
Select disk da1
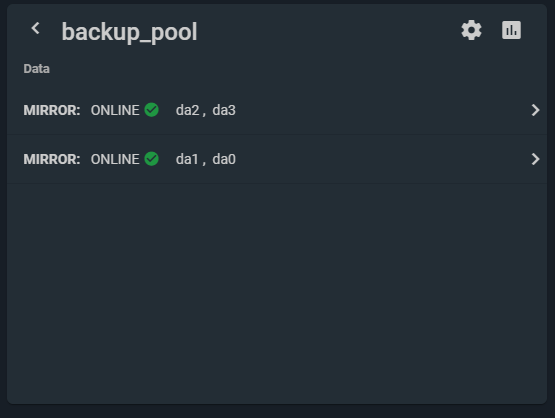[187, 159]
